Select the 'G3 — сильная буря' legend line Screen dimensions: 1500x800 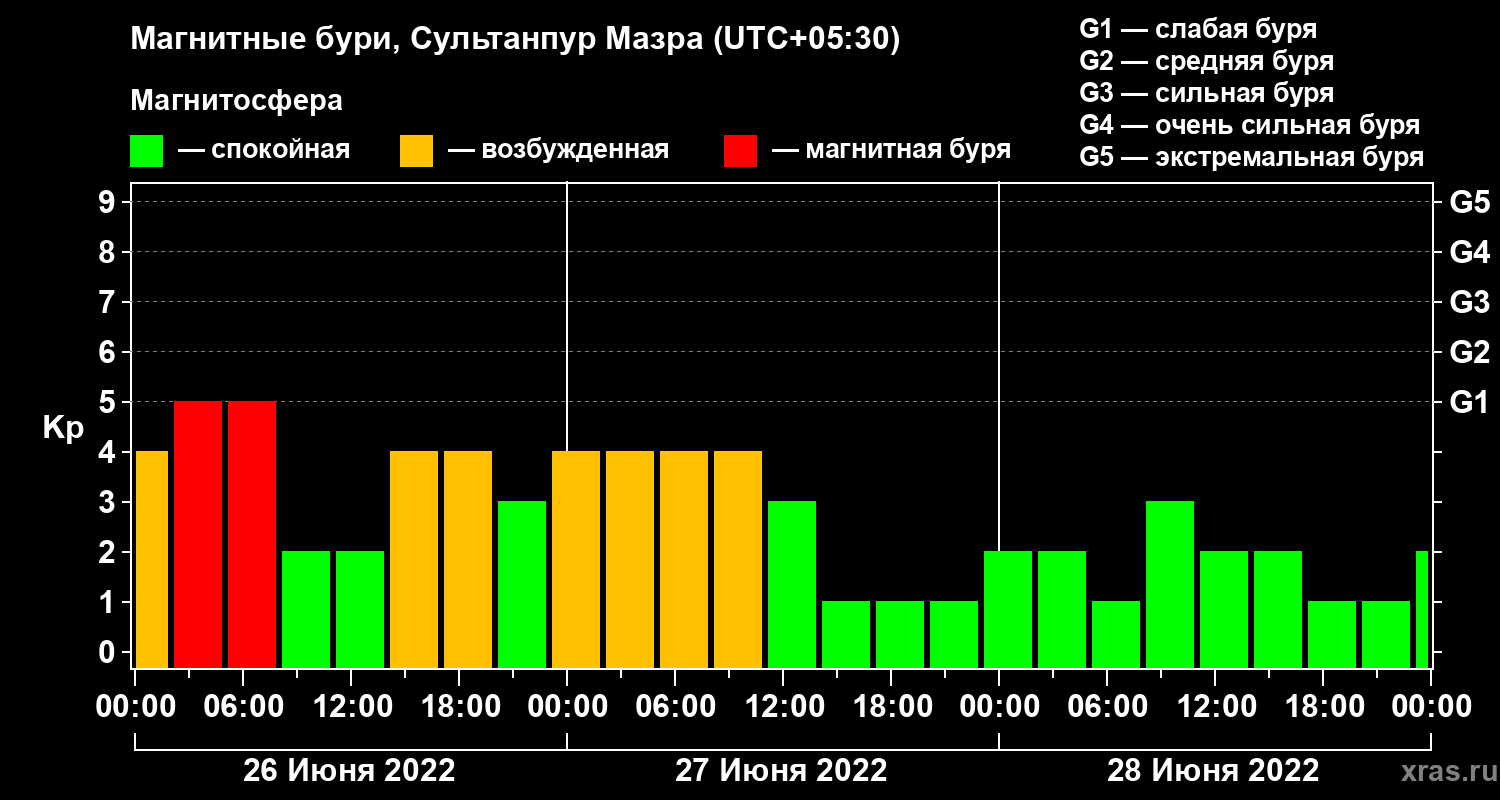1207,93
